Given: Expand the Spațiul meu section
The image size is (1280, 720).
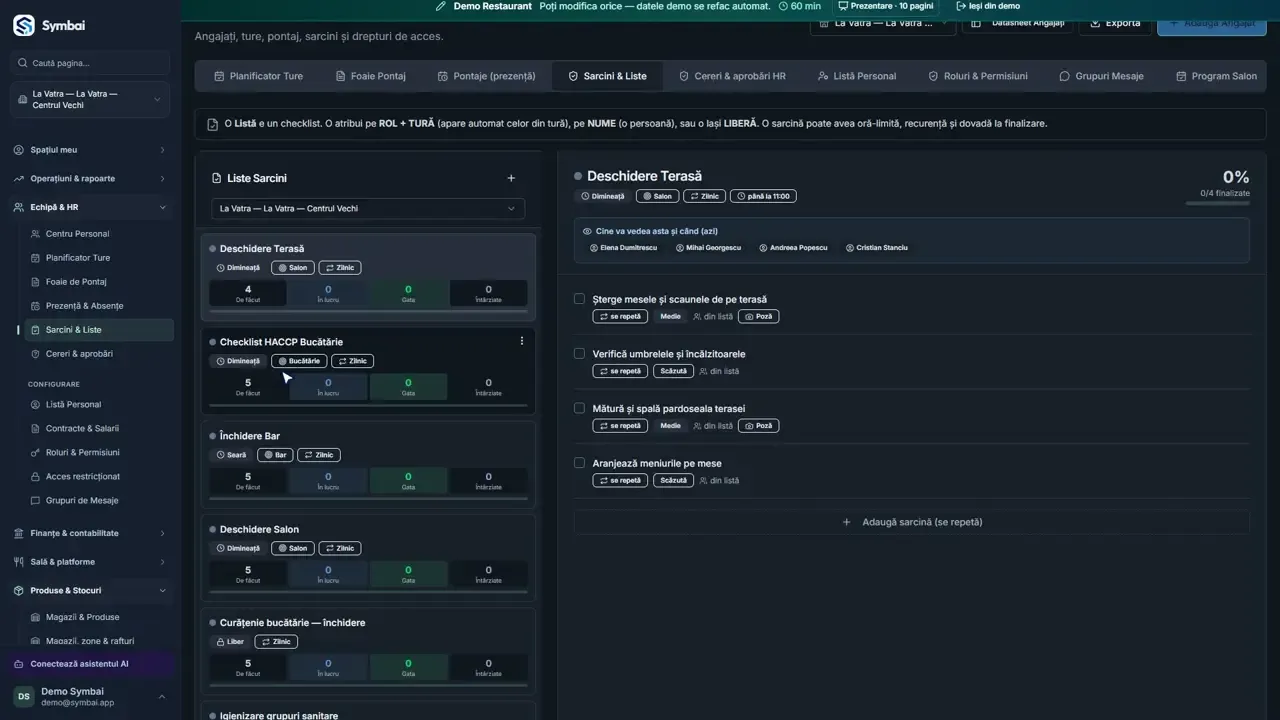Looking at the screenshot, I should (x=91, y=150).
